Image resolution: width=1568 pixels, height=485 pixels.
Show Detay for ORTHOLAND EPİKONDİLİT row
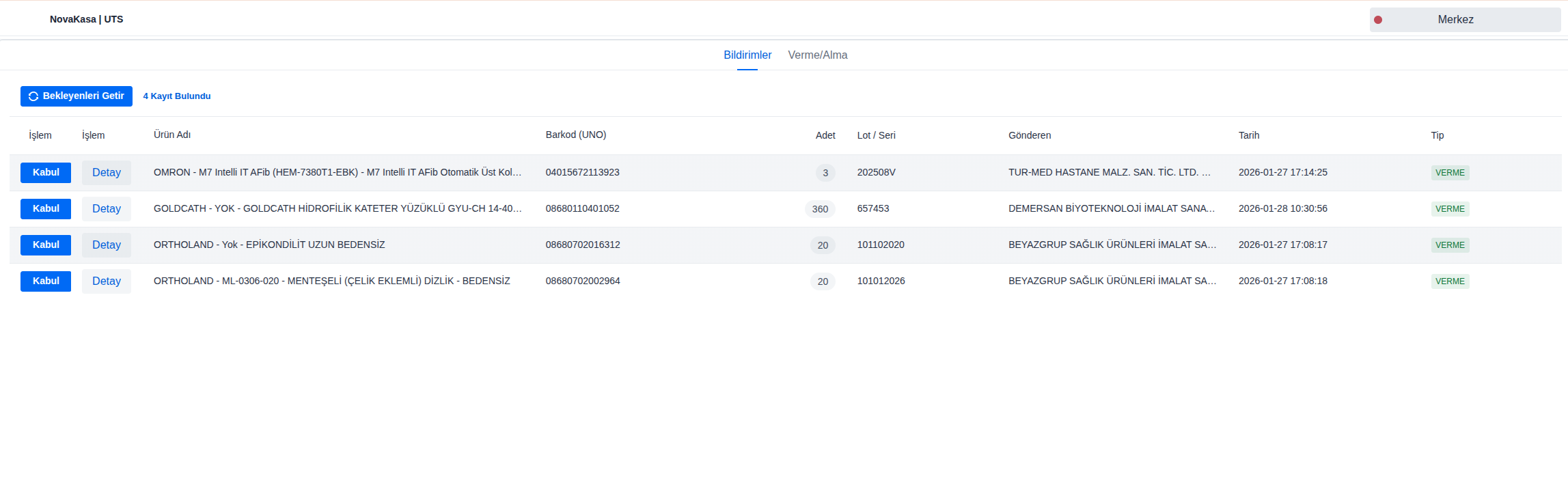(107, 245)
